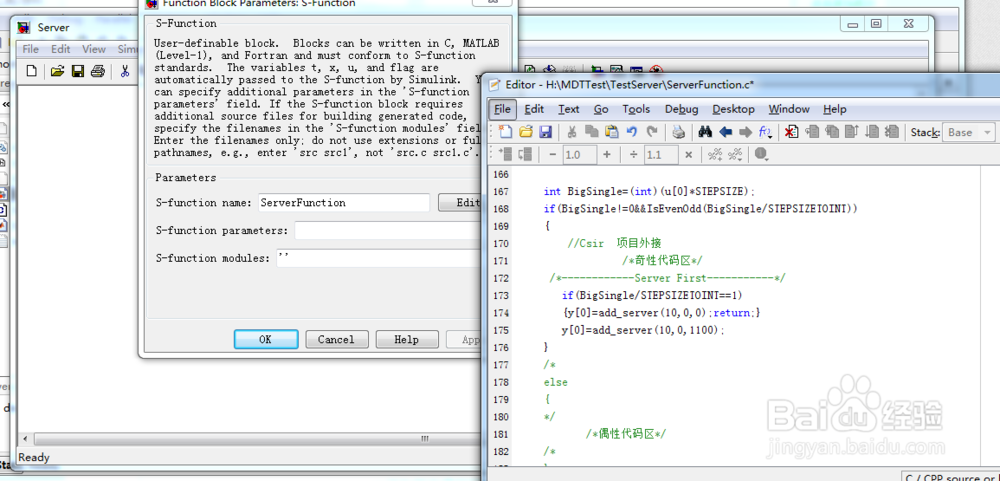Open the Stack Base dropdown
Viewport: 1000px width, 481px height.
pos(969,132)
